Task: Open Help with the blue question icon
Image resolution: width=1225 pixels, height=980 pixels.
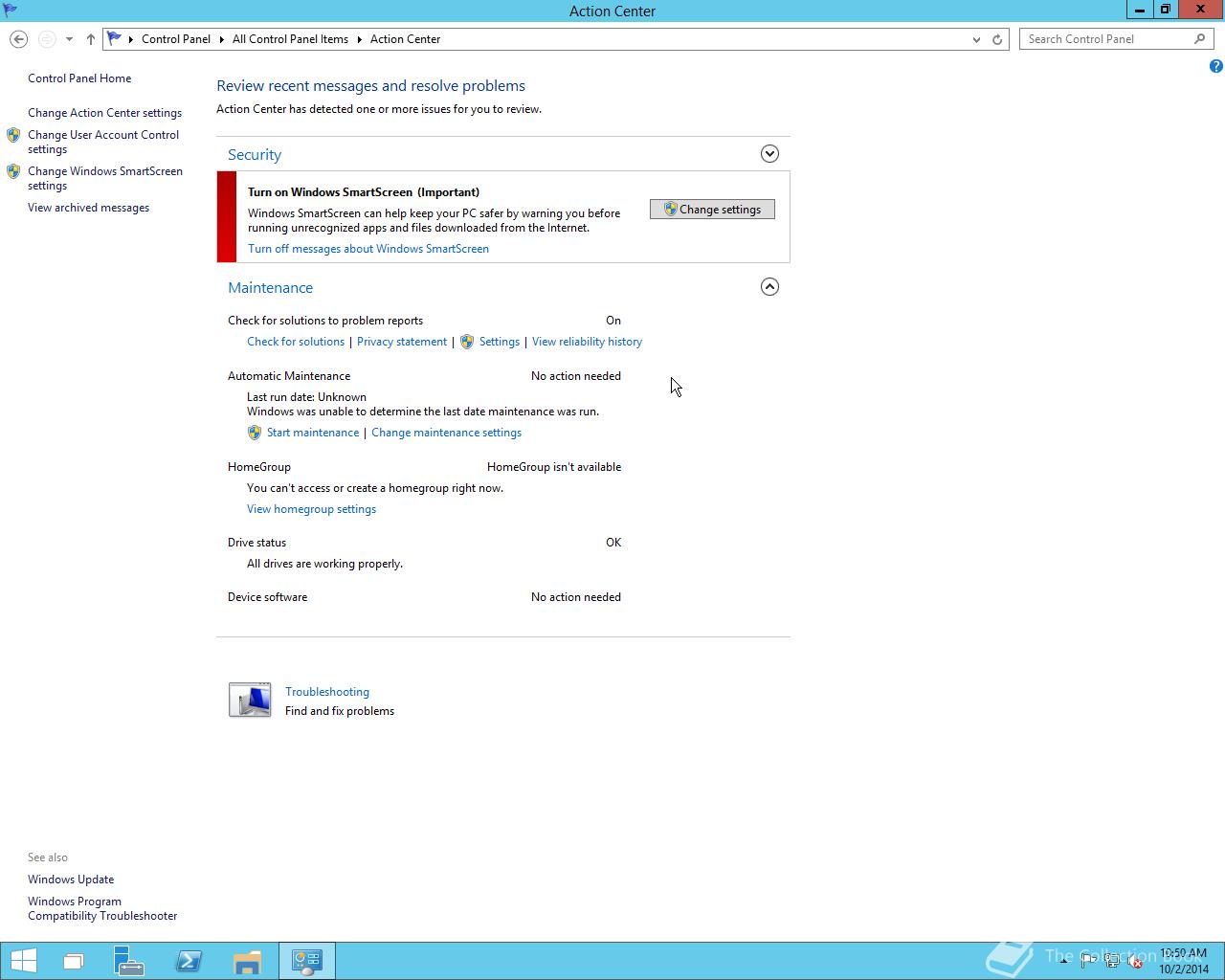Action: [1215, 66]
